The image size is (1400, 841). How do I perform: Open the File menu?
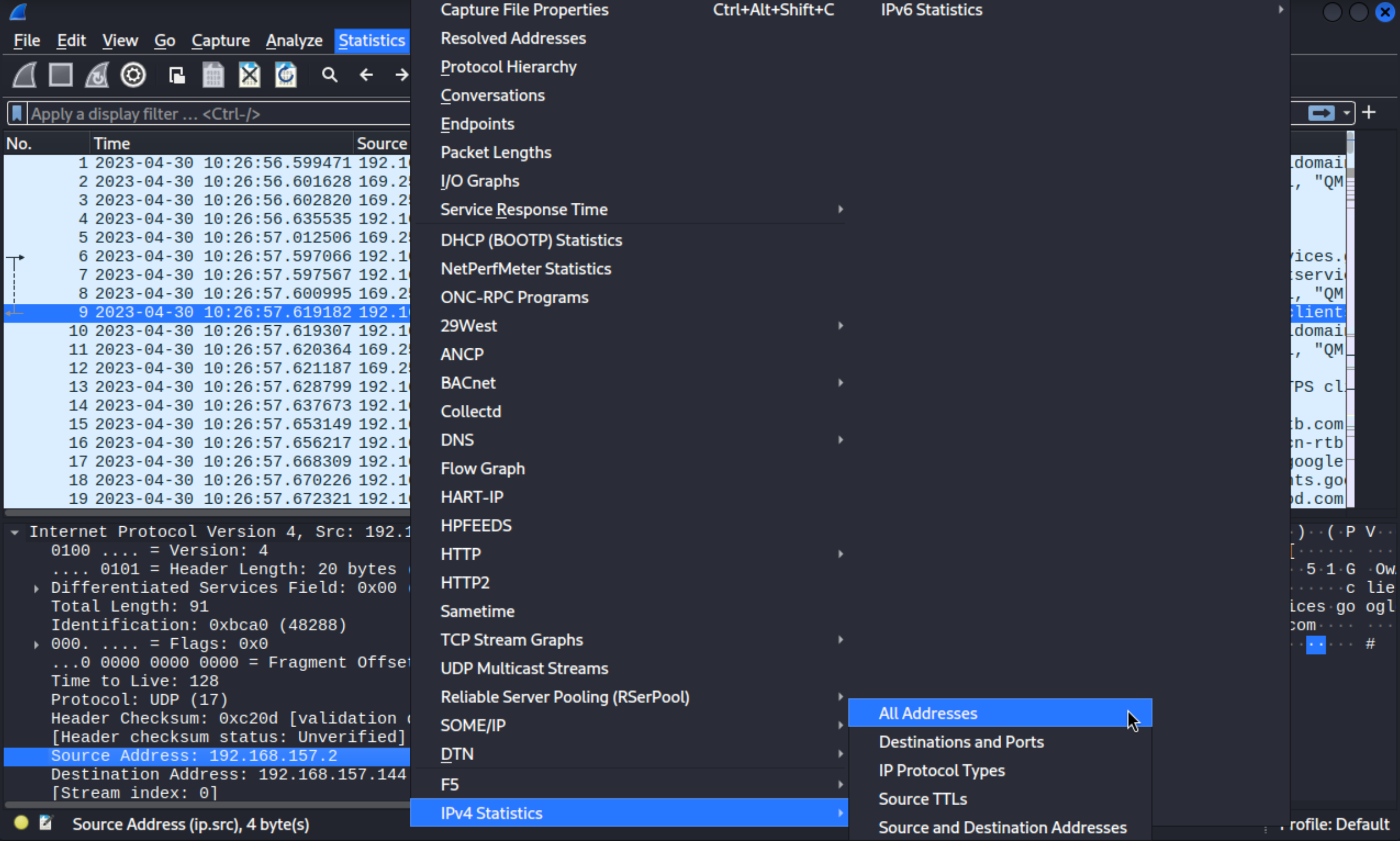[27, 40]
